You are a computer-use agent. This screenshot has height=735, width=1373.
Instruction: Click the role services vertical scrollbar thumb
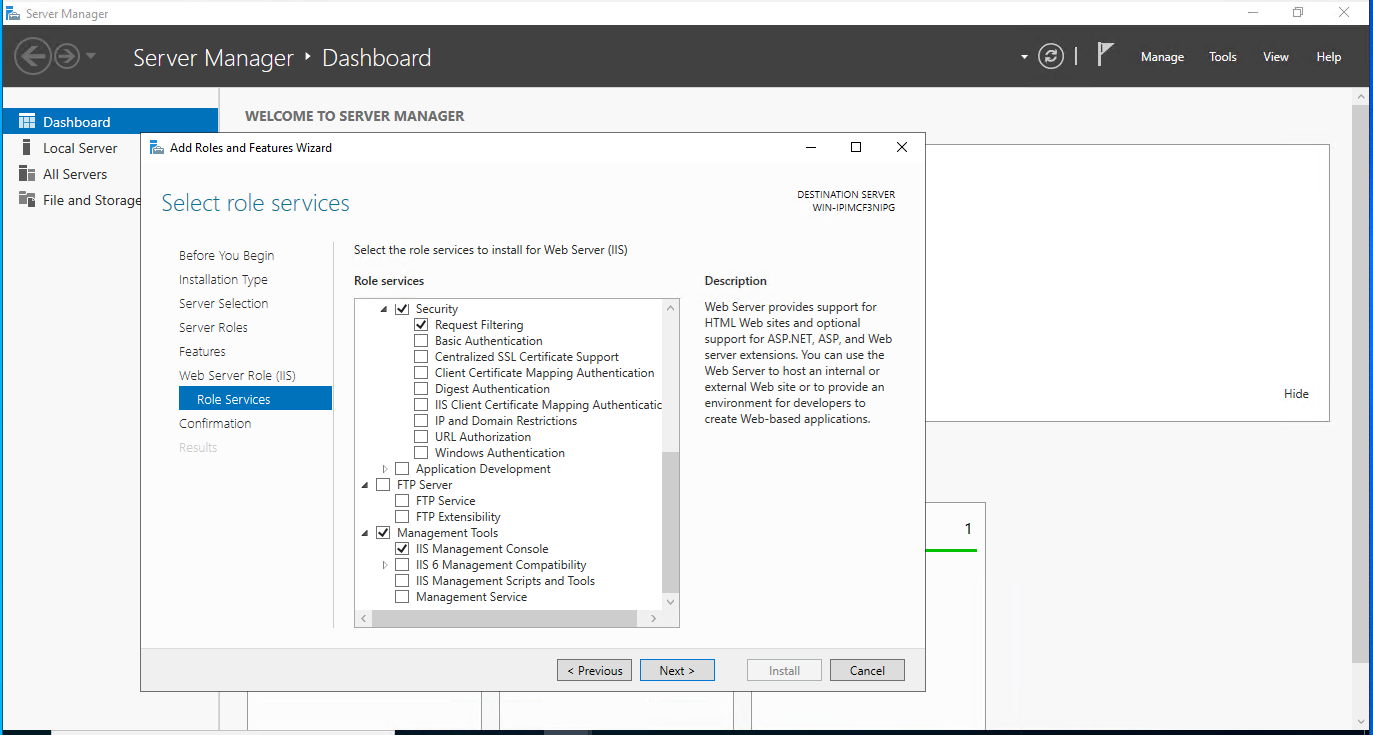(x=670, y=521)
